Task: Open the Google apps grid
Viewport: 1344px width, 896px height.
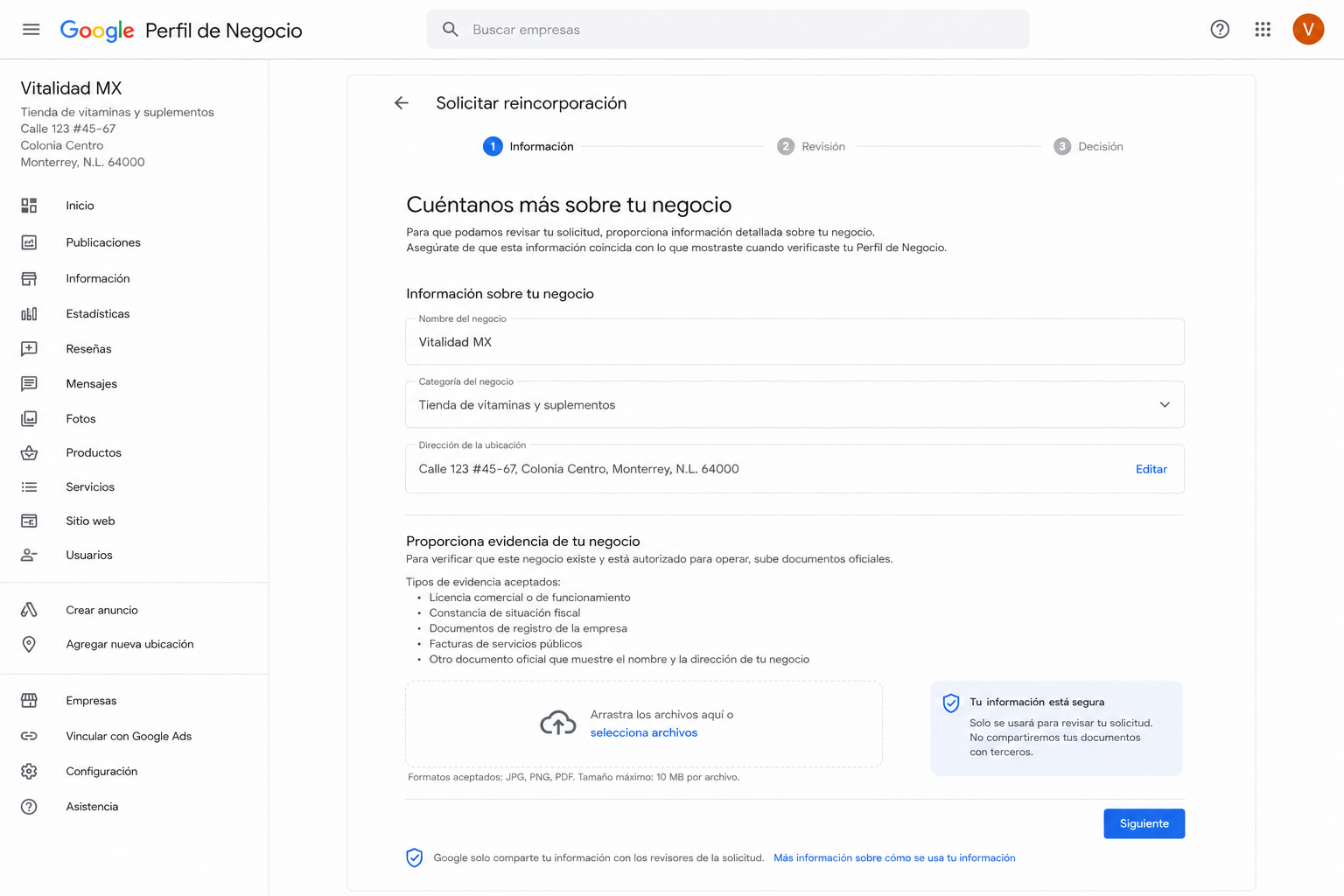Action: pyautogui.click(x=1263, y=30)
